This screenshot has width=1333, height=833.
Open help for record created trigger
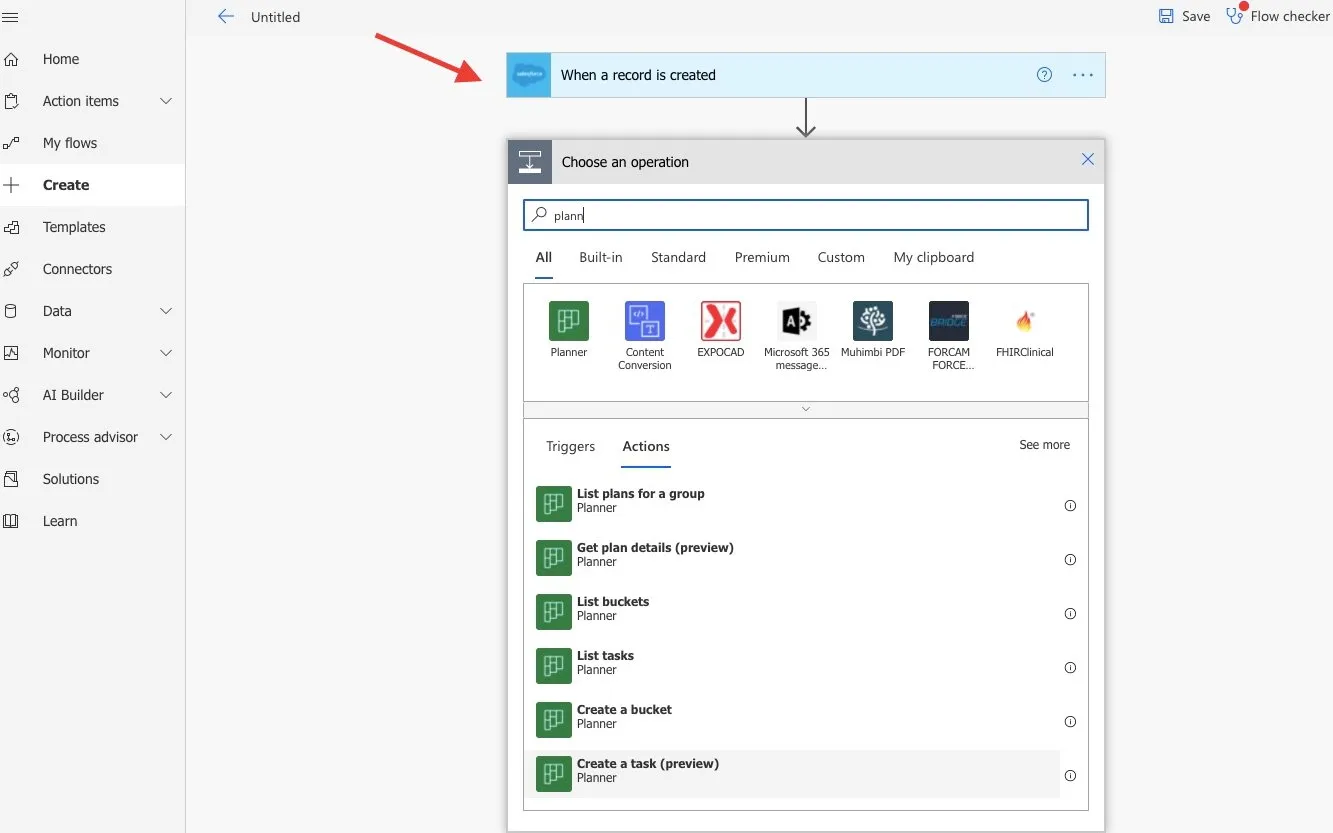(x=1044, y=75)
